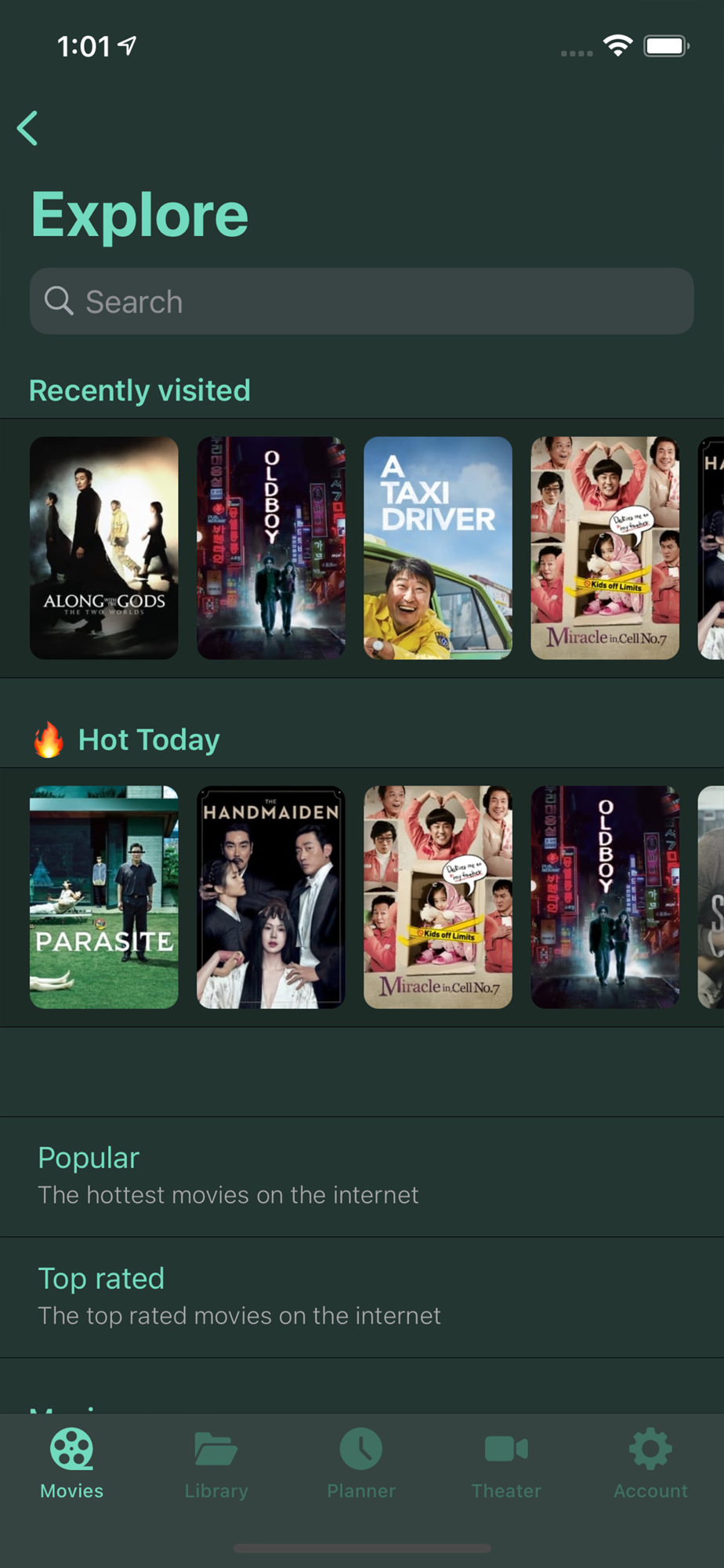Select Oldboy poster in Recently visited

click(271, 548)
